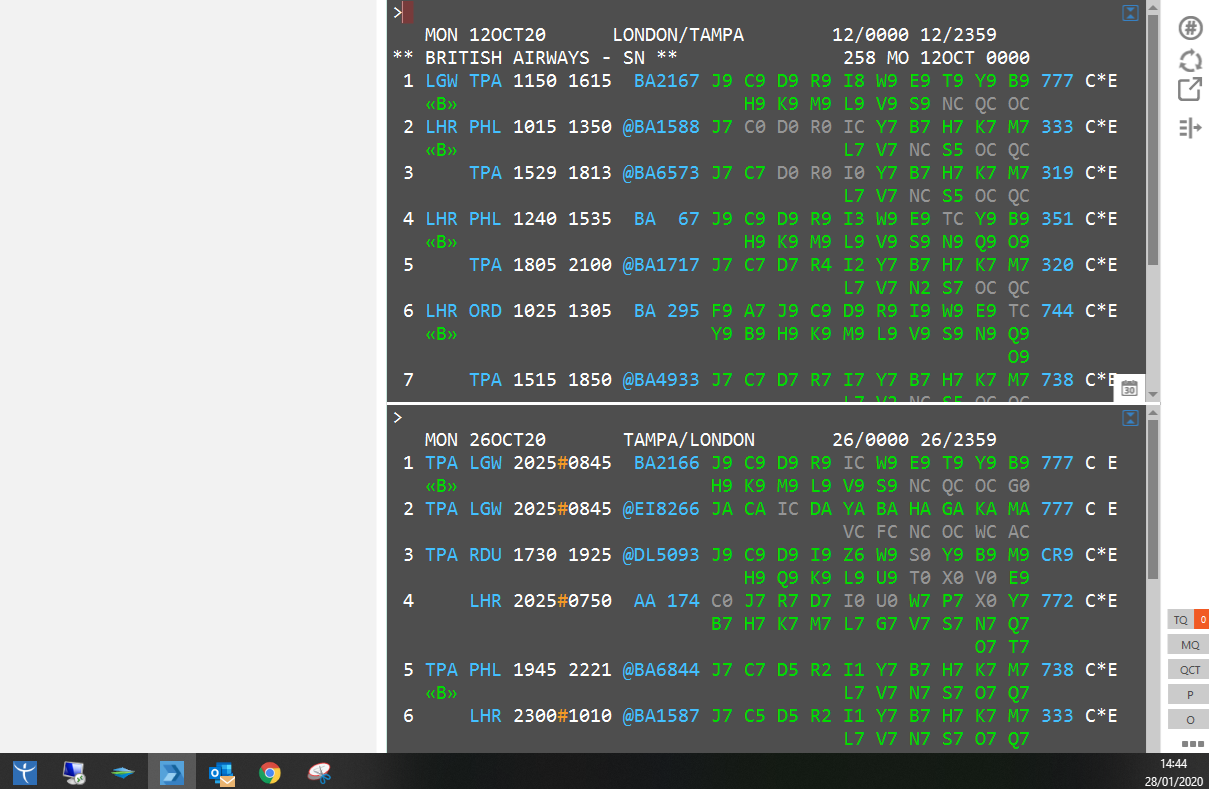Click the «B» marker under LHR ORD line 6
Image resolution: width=1209 pixels, height=789 pixels.
point(441,334)
